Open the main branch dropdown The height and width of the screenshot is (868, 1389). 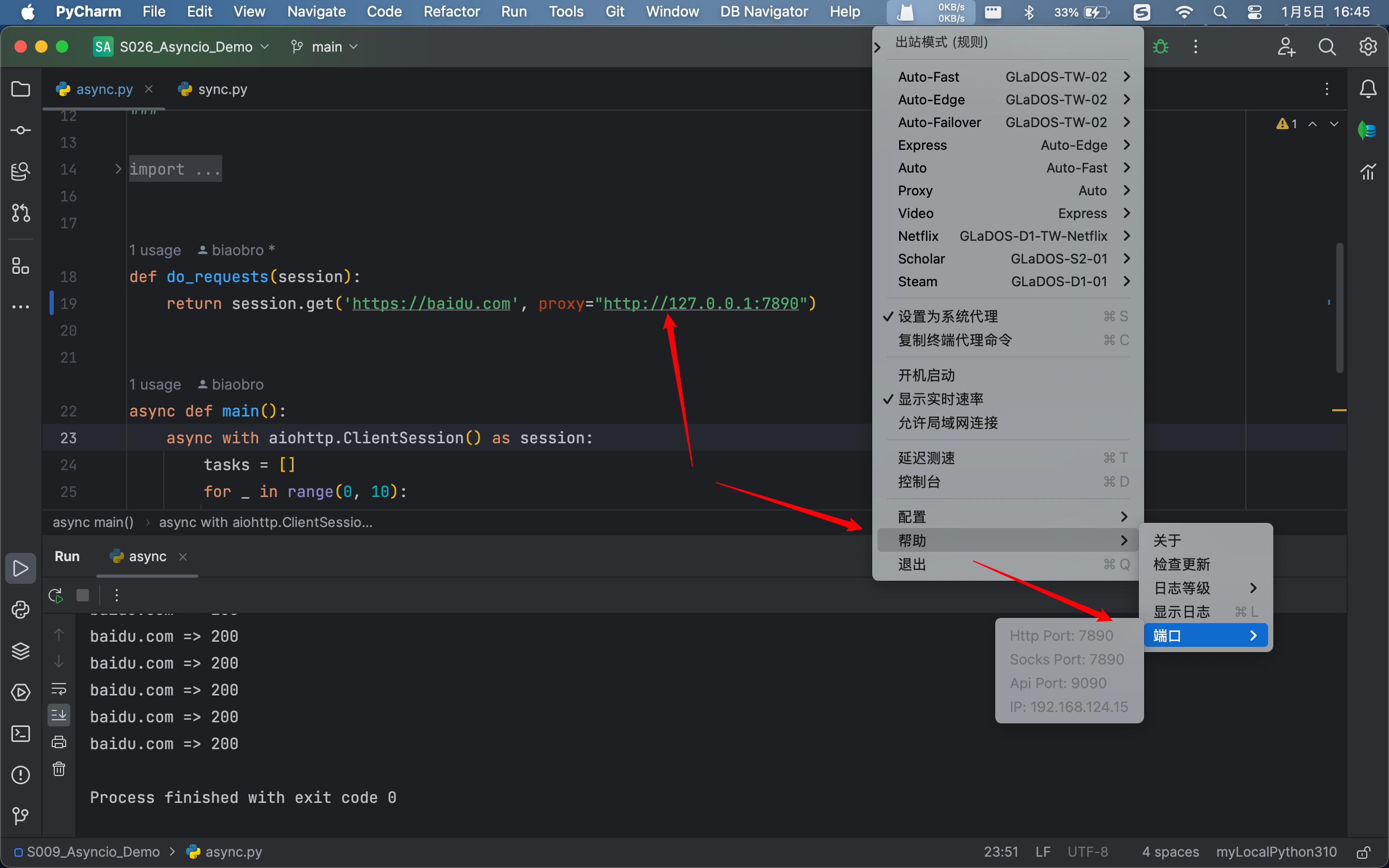point(325,47)
